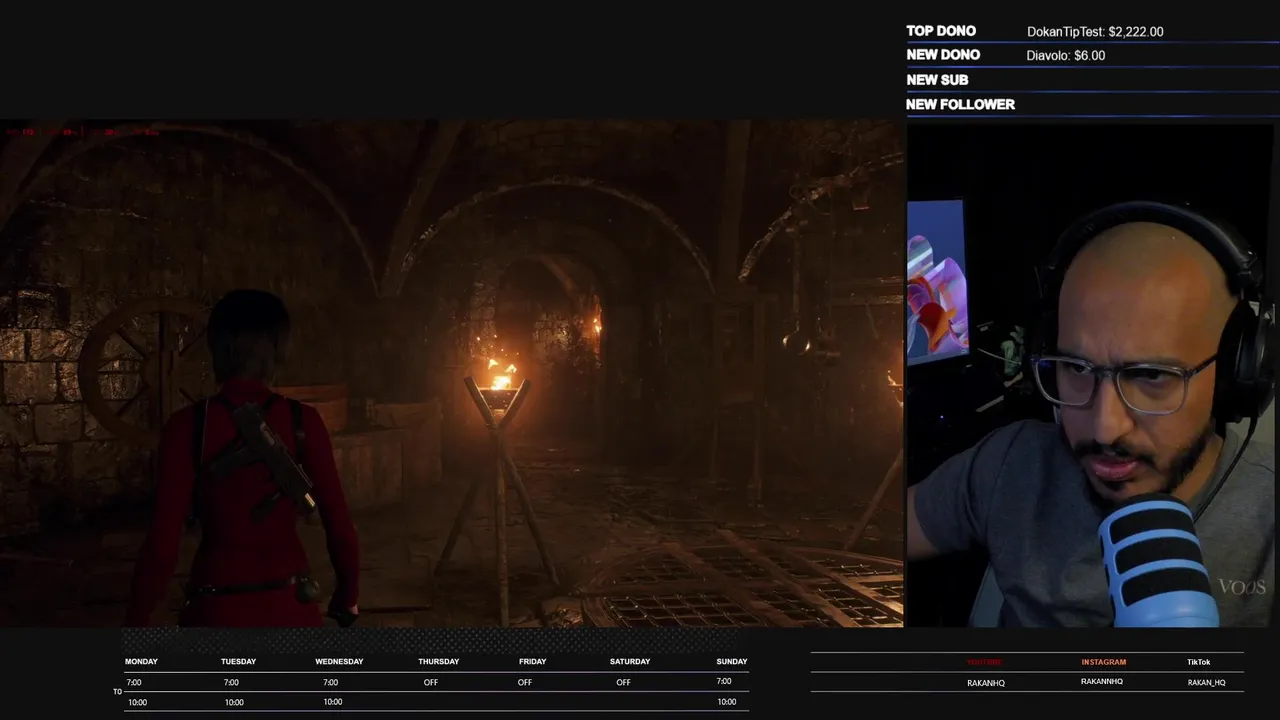Click the TOP DONO label
1280x720 pixels.
pos(941,31)
